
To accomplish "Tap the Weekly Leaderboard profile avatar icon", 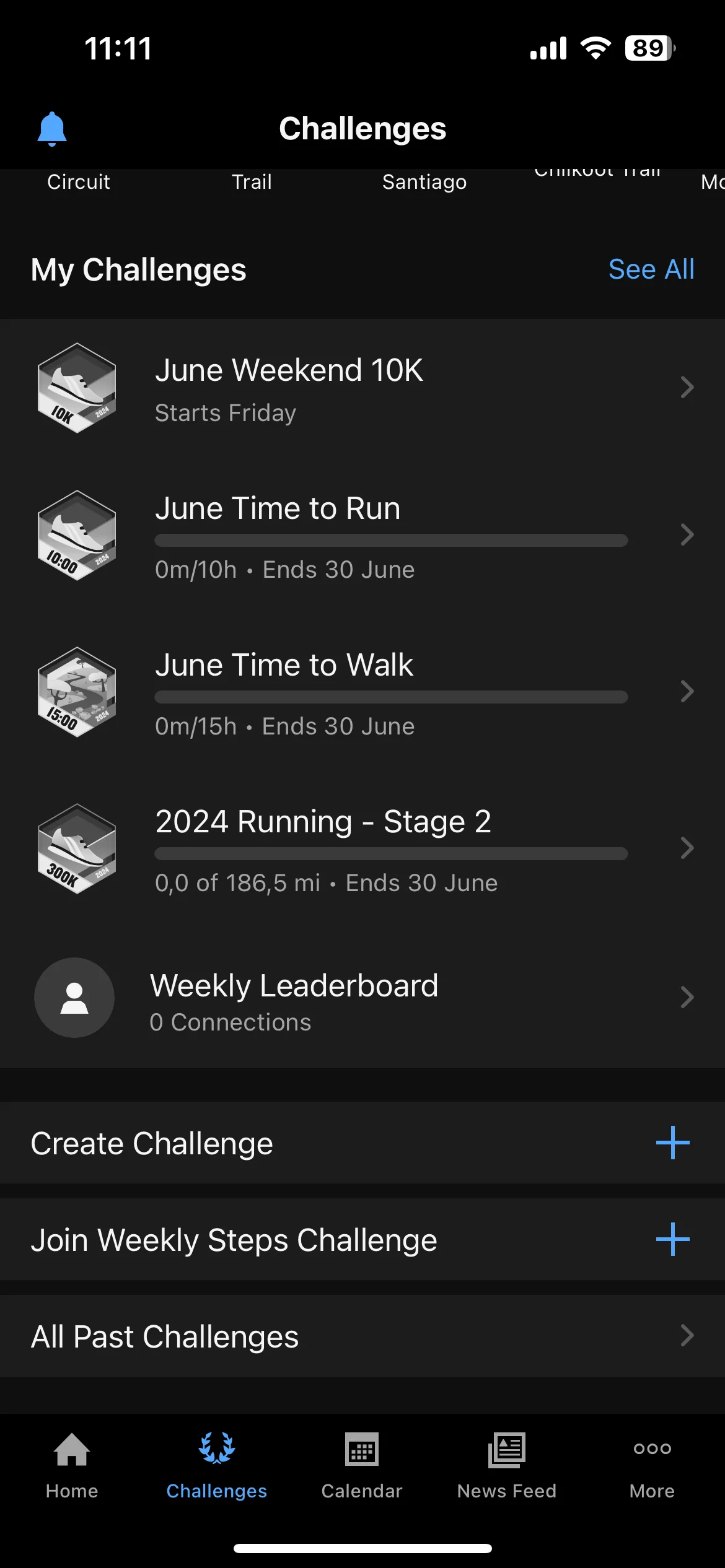I will coord(74,998).
